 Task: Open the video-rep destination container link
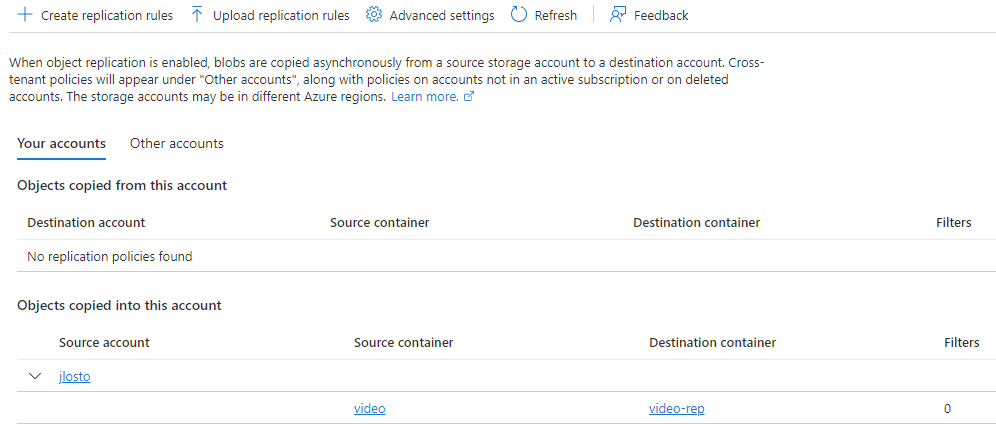coord(676,408)
